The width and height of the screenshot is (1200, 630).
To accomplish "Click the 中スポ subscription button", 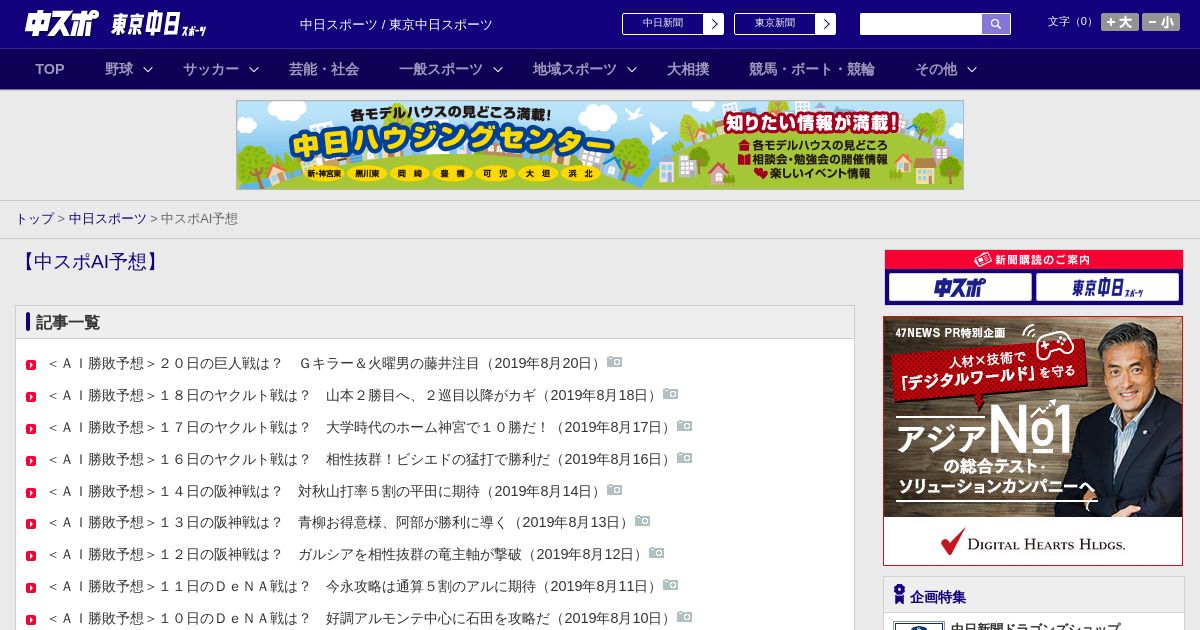I will tap(960, 287).
